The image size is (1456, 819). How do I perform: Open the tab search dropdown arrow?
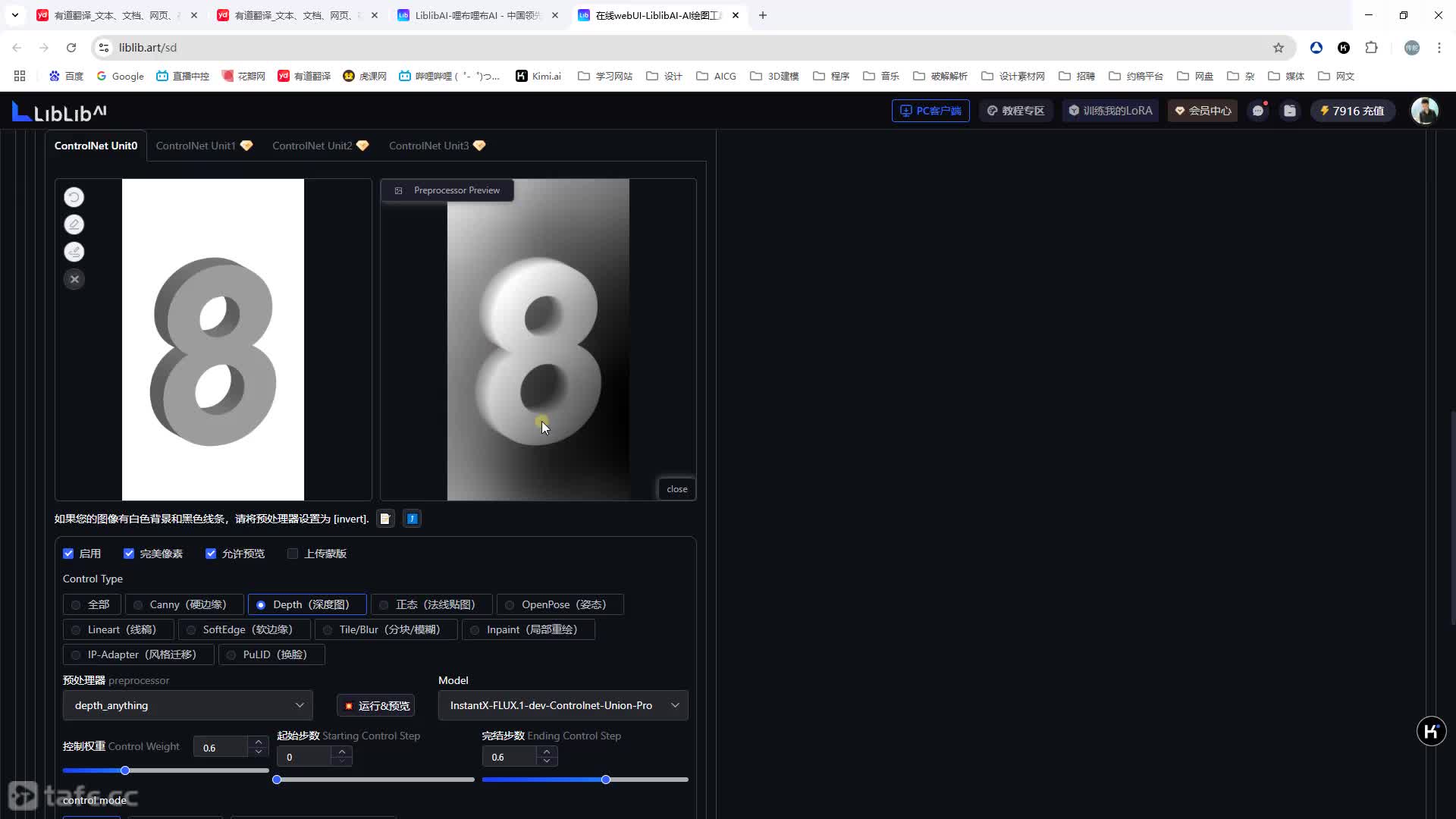14,15
